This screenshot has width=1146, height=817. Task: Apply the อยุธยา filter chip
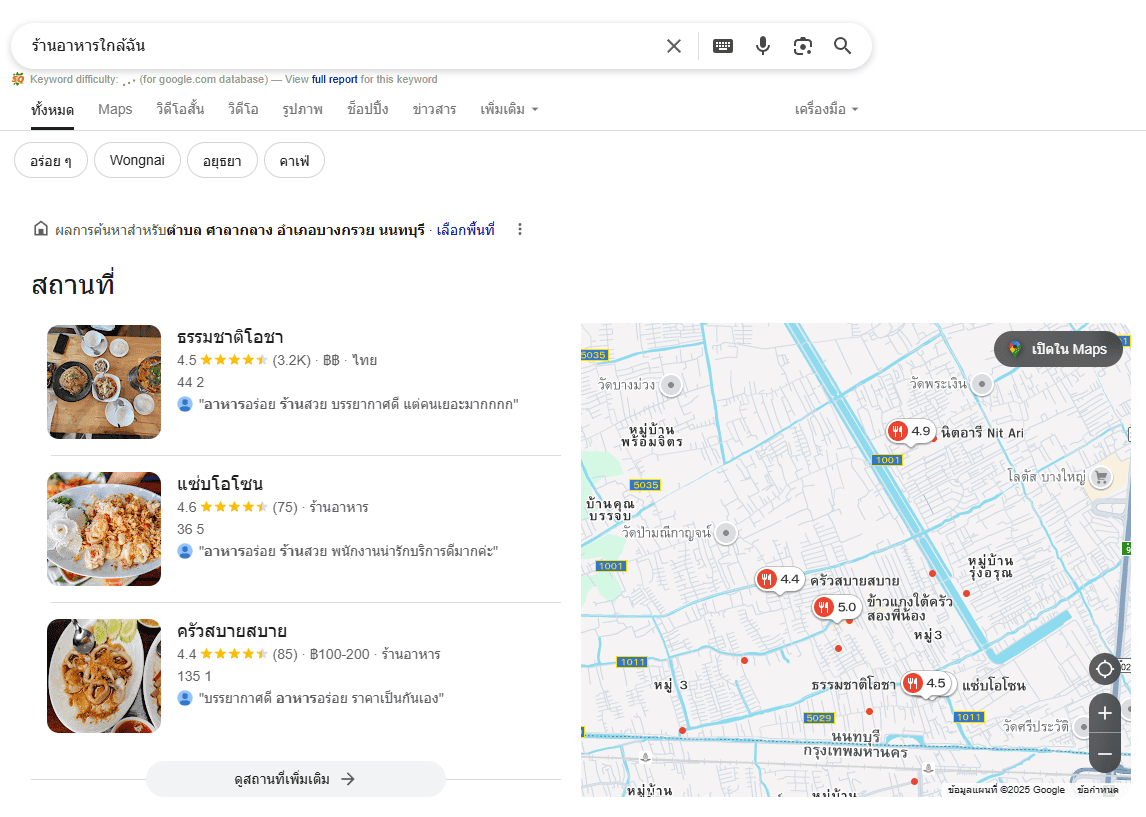222,160
